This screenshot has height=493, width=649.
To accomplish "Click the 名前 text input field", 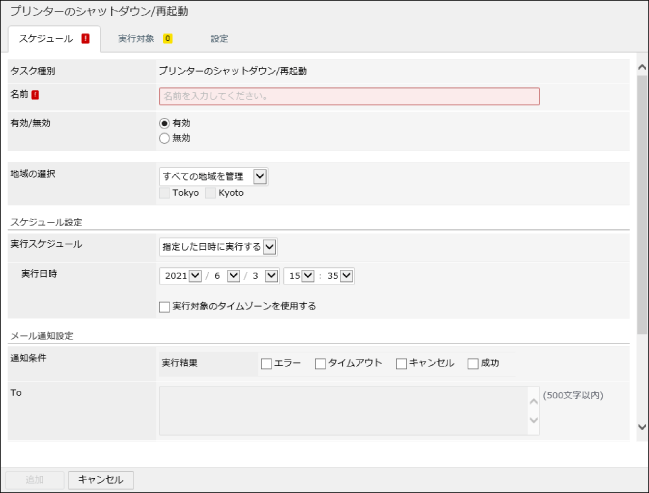I will (x=349, y=96).
